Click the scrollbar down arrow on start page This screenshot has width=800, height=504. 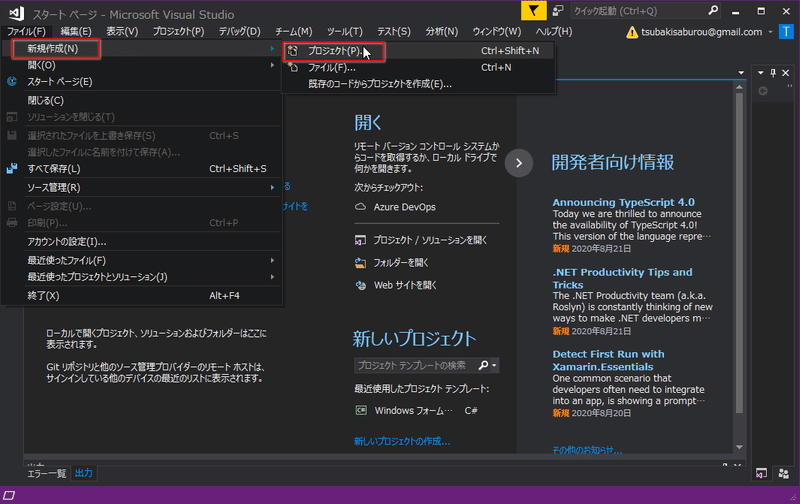click(x=739, y=447)
